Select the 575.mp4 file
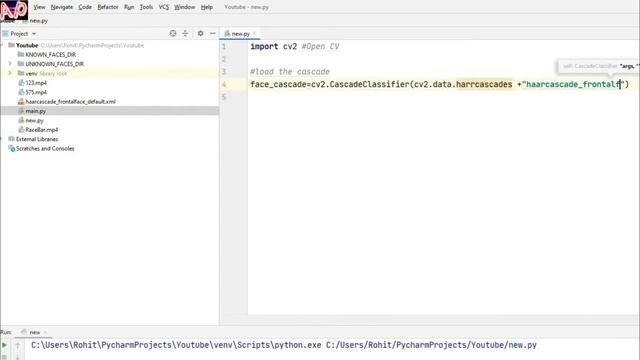The height and width of the screenshot is (360, 640). click(36, 92)
